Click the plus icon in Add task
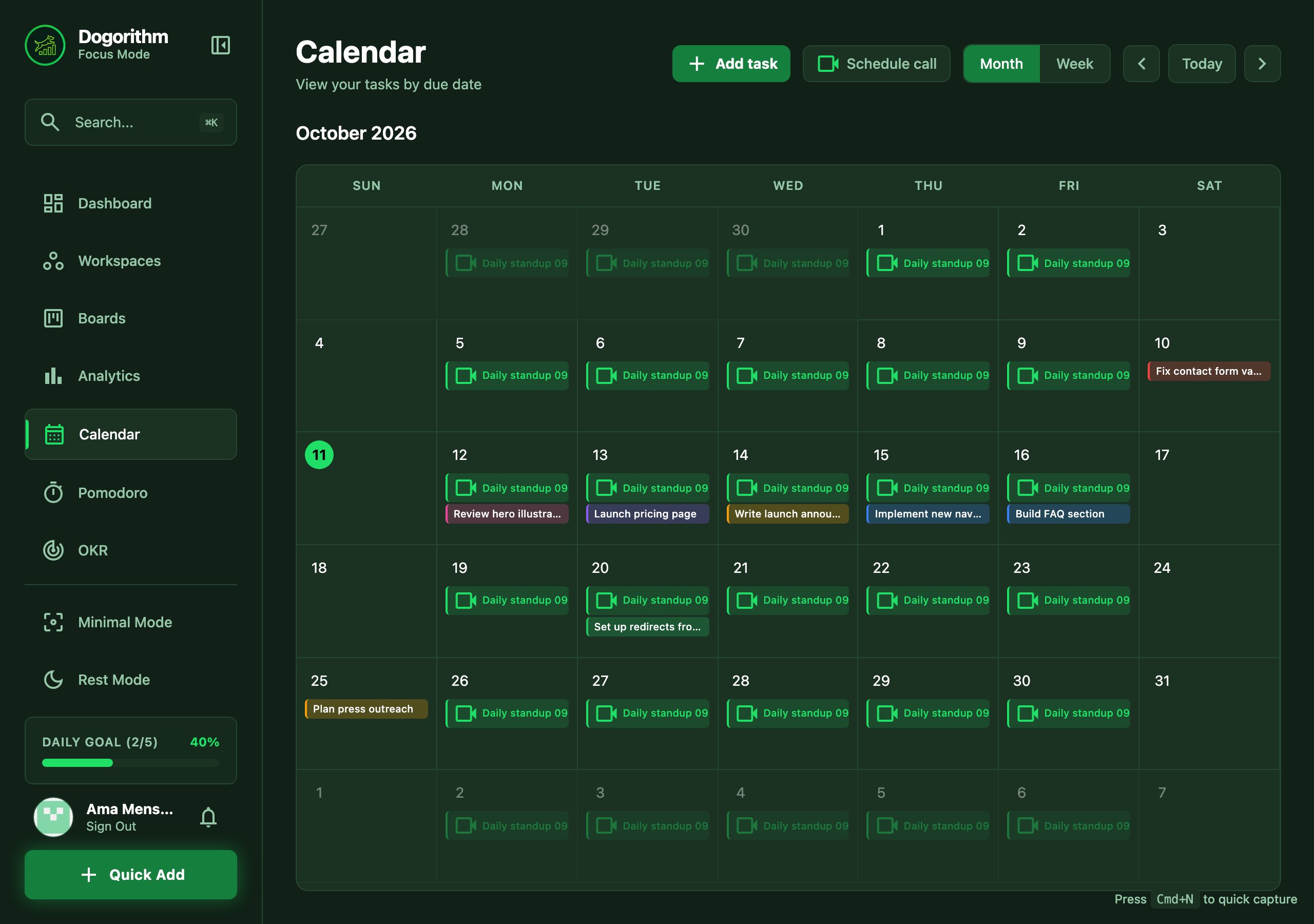1314x924 pixels. 697,64
